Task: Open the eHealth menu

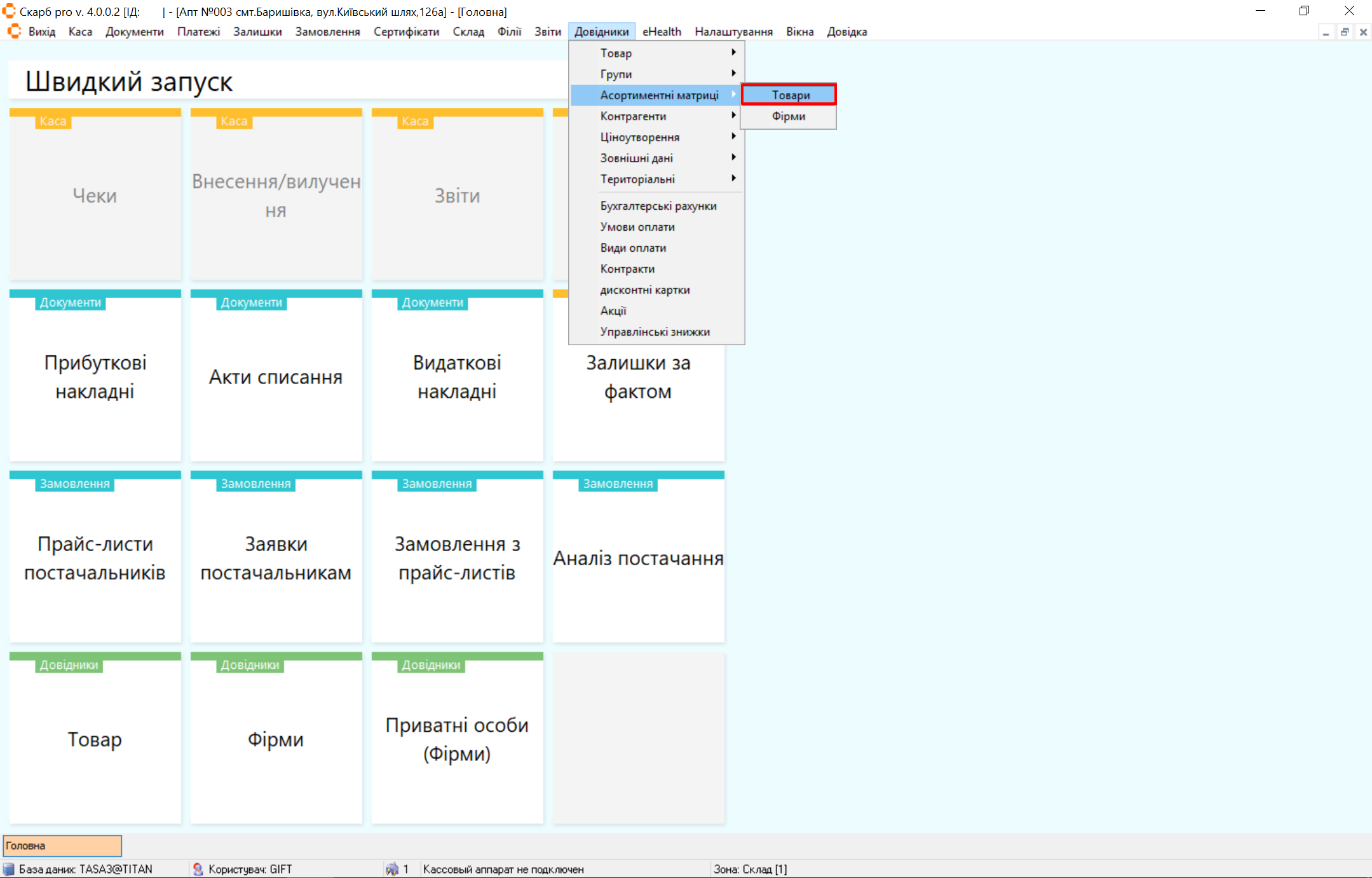Action: tap(661, 32)
